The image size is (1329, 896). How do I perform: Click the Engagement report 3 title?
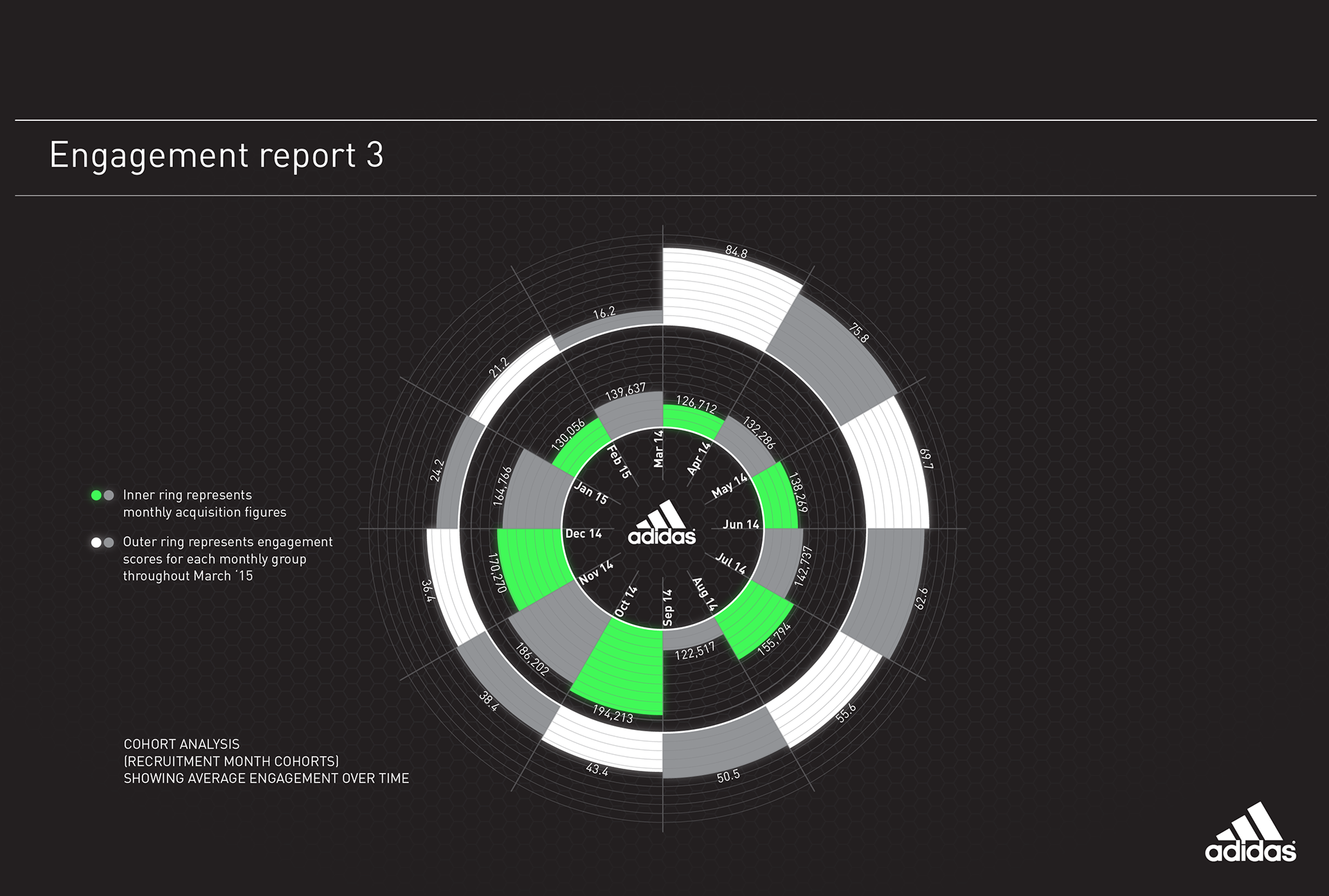click(x=217, y=155)
